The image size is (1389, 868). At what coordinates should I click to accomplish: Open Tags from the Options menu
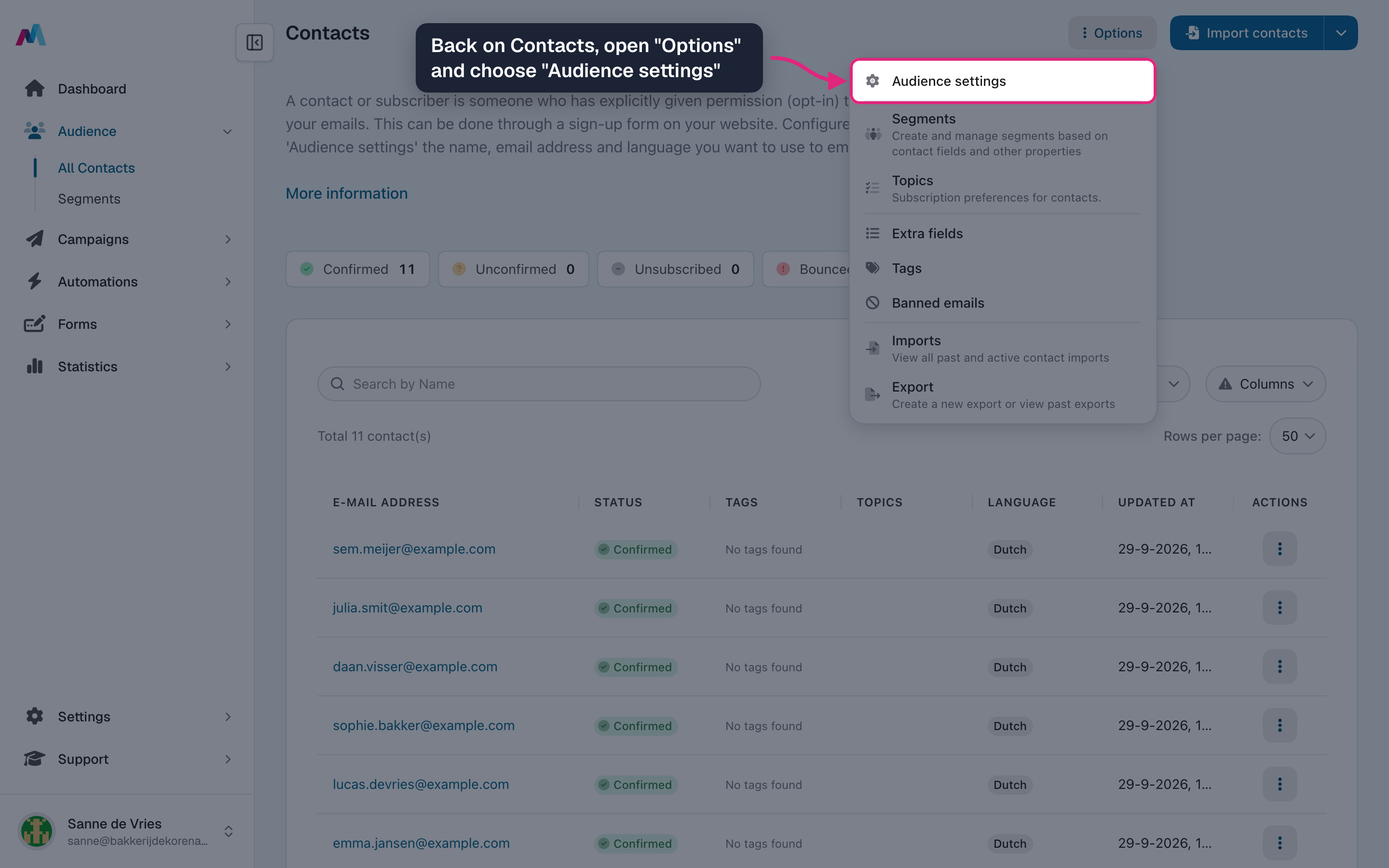point(1002,268)
